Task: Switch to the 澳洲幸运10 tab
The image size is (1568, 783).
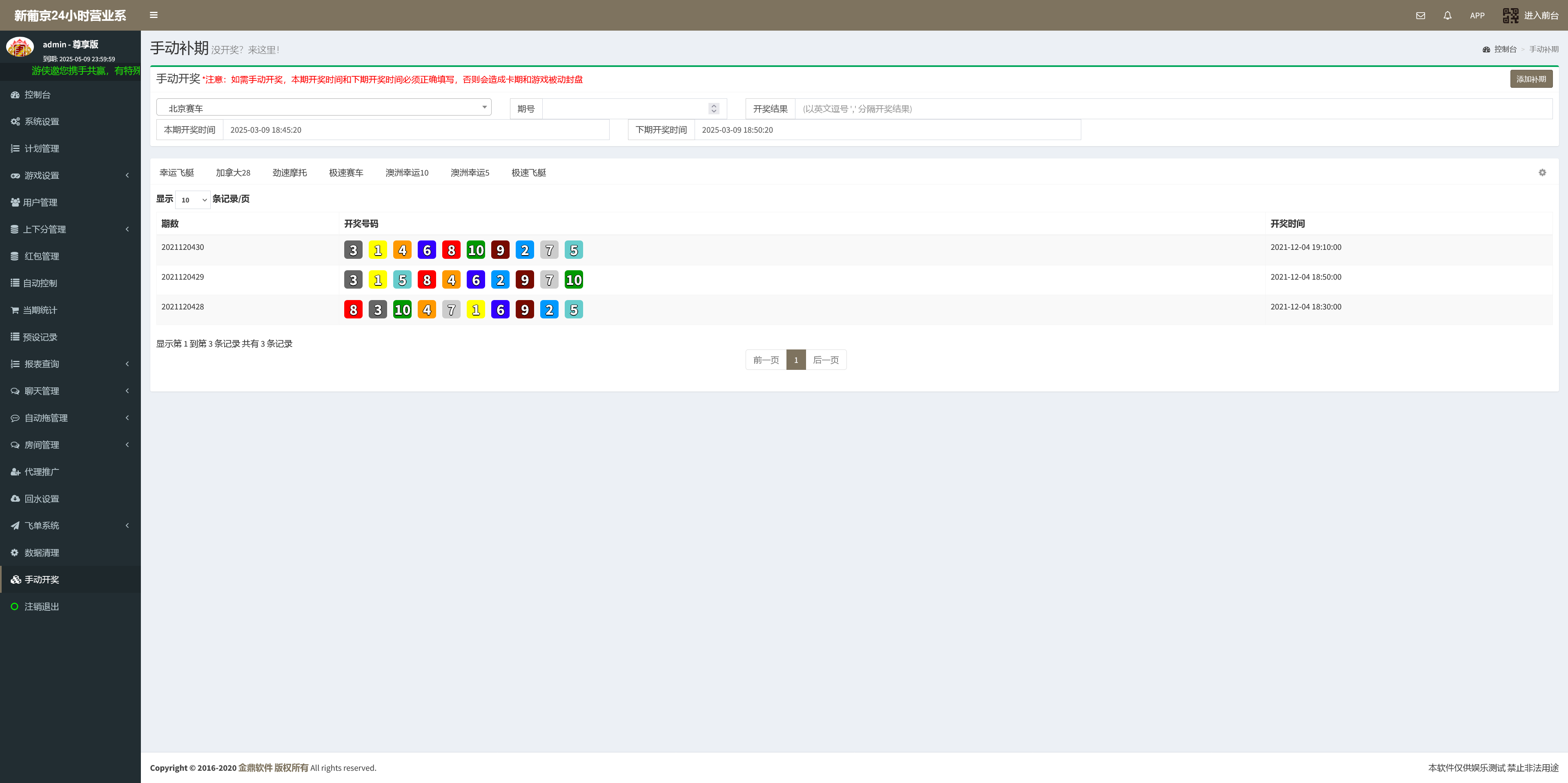Action: [407, 173]
